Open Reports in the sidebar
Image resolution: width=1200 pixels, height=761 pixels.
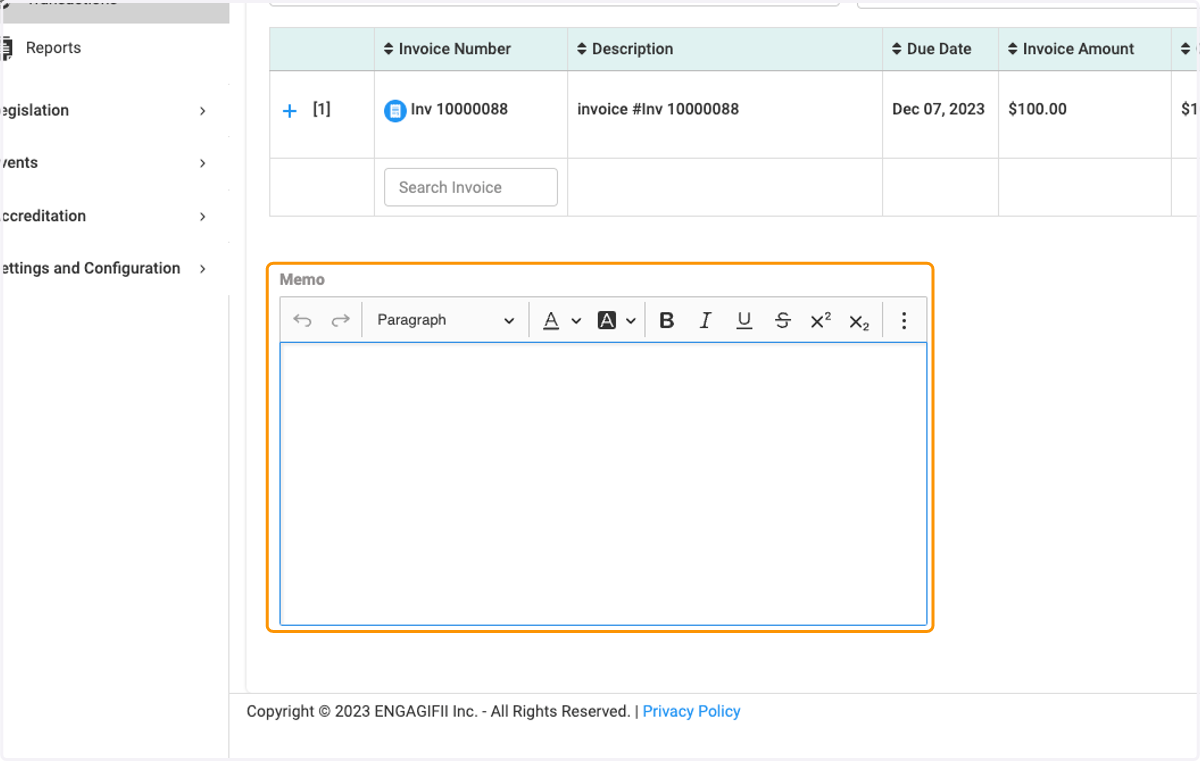point(53,48)
